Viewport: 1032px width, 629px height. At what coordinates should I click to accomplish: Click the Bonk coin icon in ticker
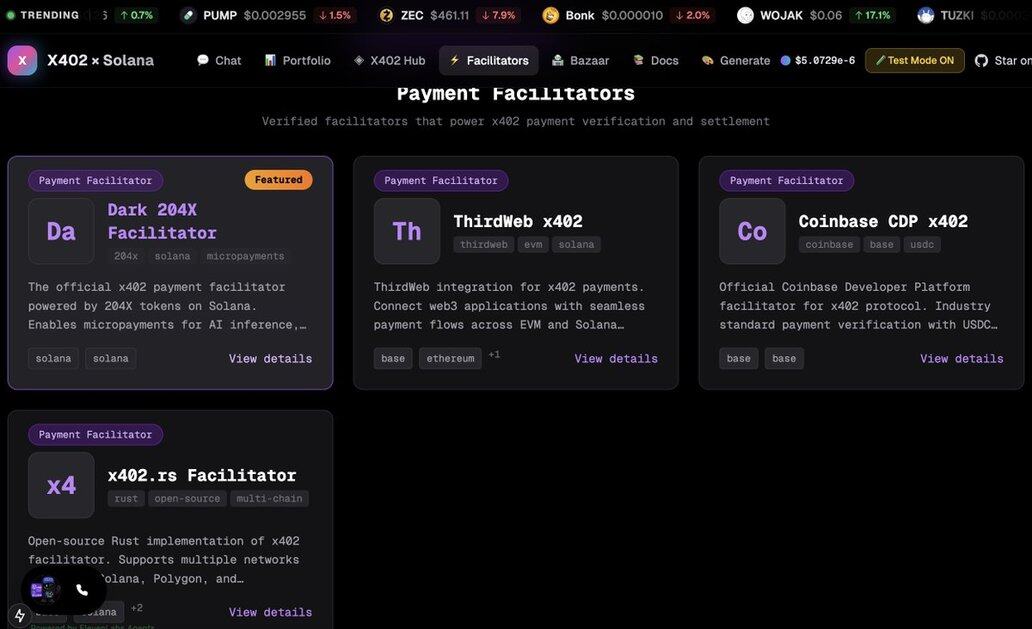click(x=550, y=15)
